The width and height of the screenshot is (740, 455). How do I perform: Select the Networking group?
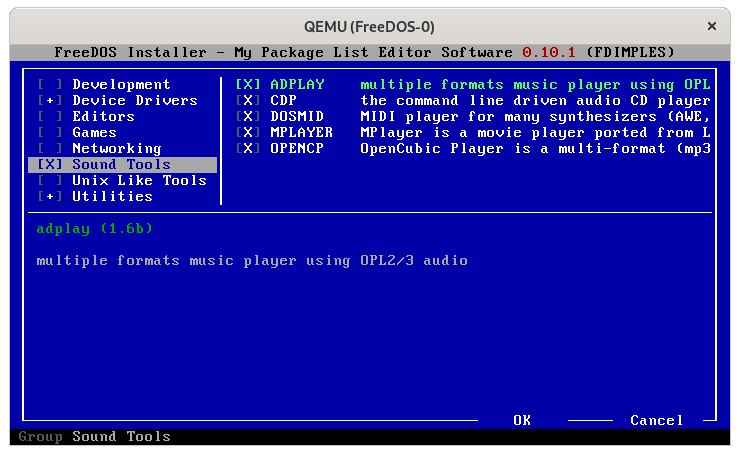[x=116, y=149]
